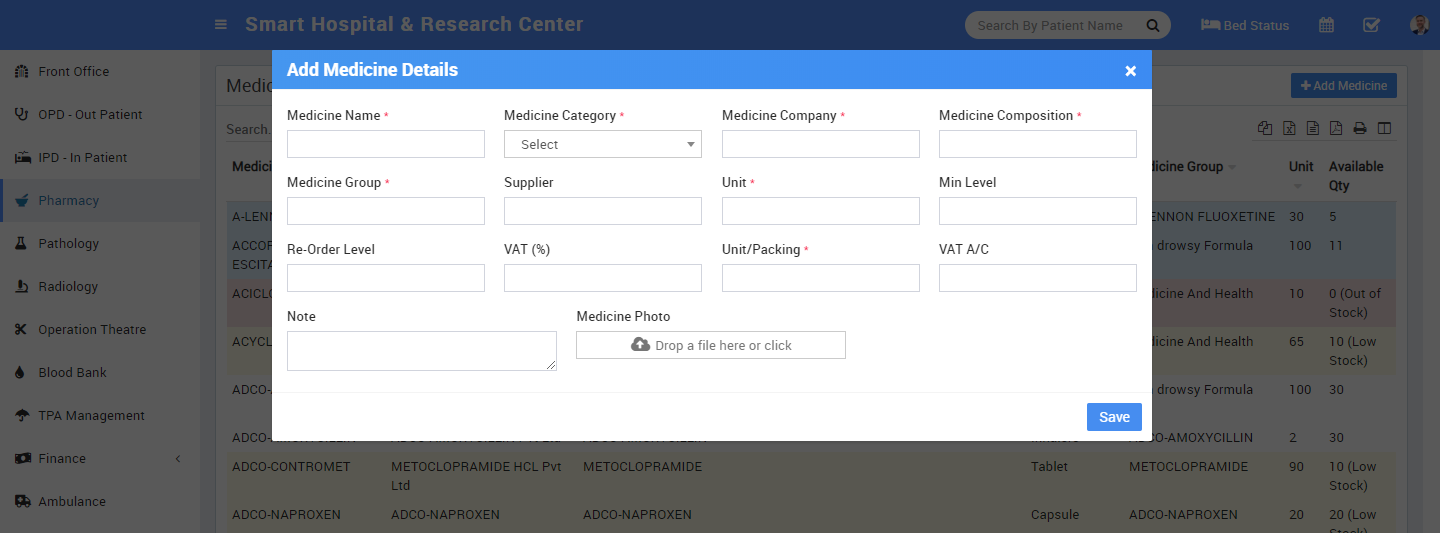
Task: Close the Add Medicine Details dialog
Action: [1130, 71]
